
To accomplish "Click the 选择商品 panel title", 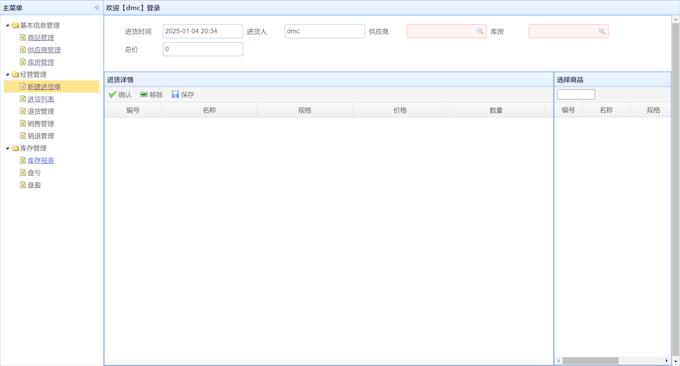I will (570, 80).
